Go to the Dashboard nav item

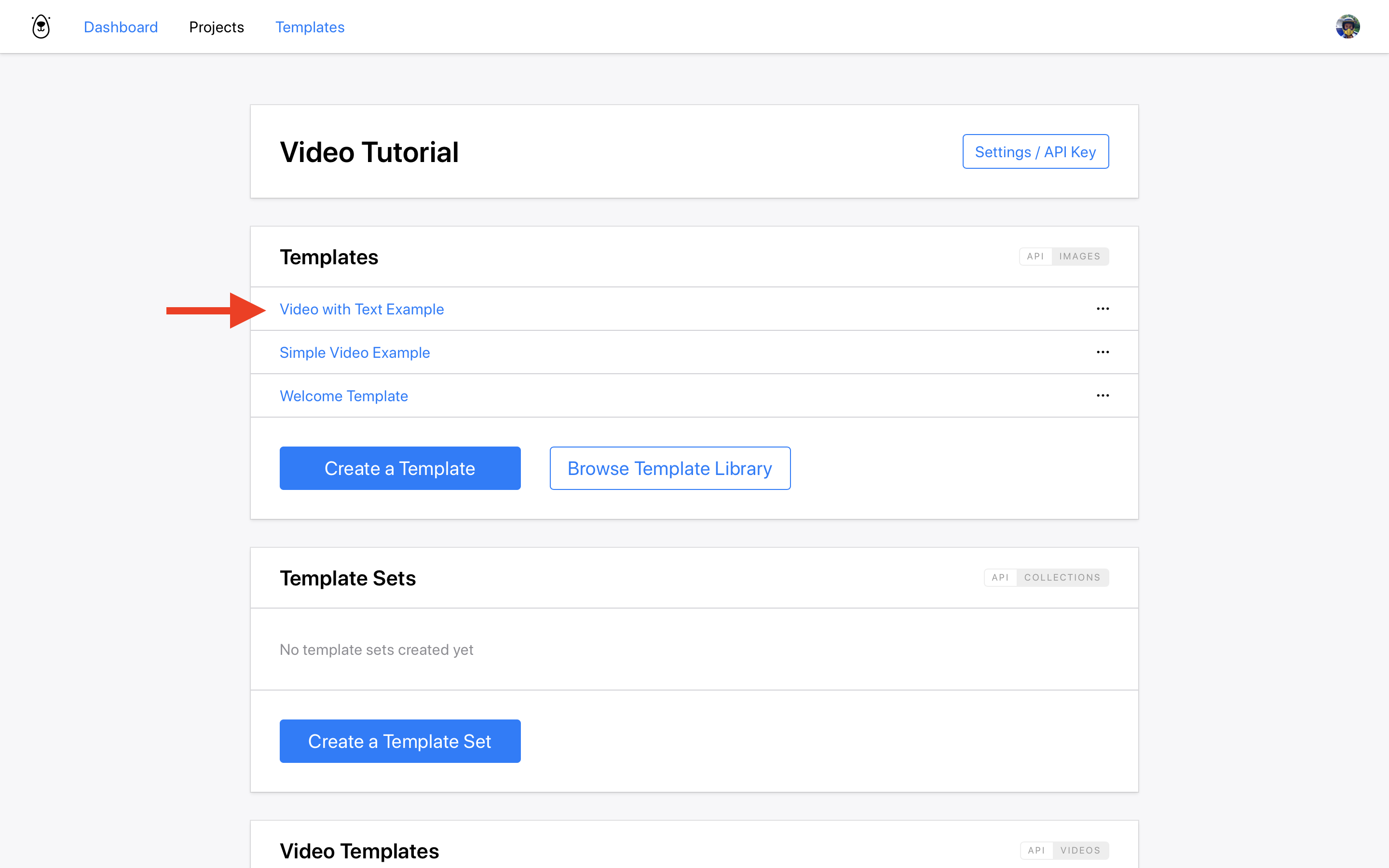(x=121, y=27)
